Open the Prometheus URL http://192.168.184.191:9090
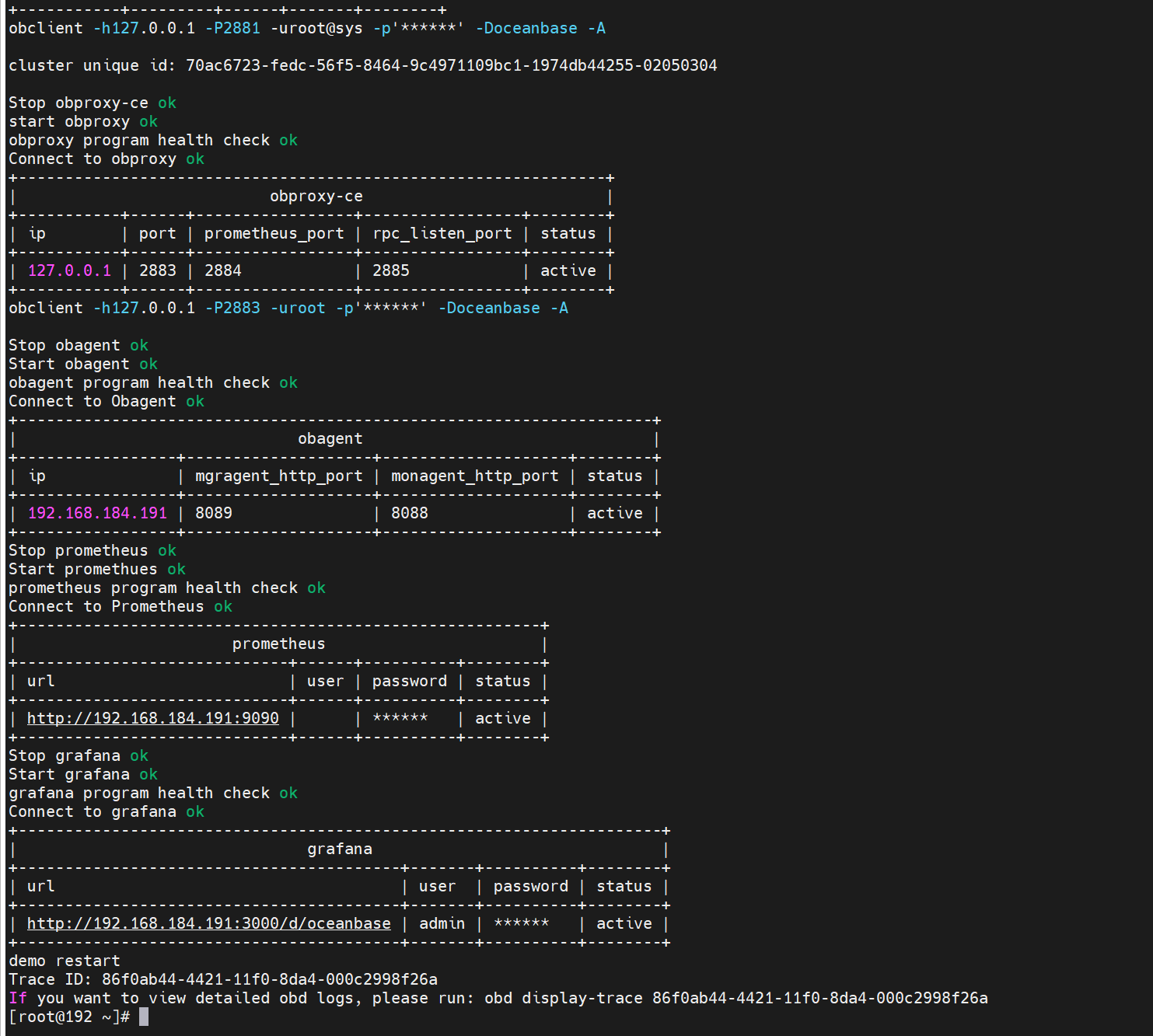1153x1036 pixels. point(152,718)
